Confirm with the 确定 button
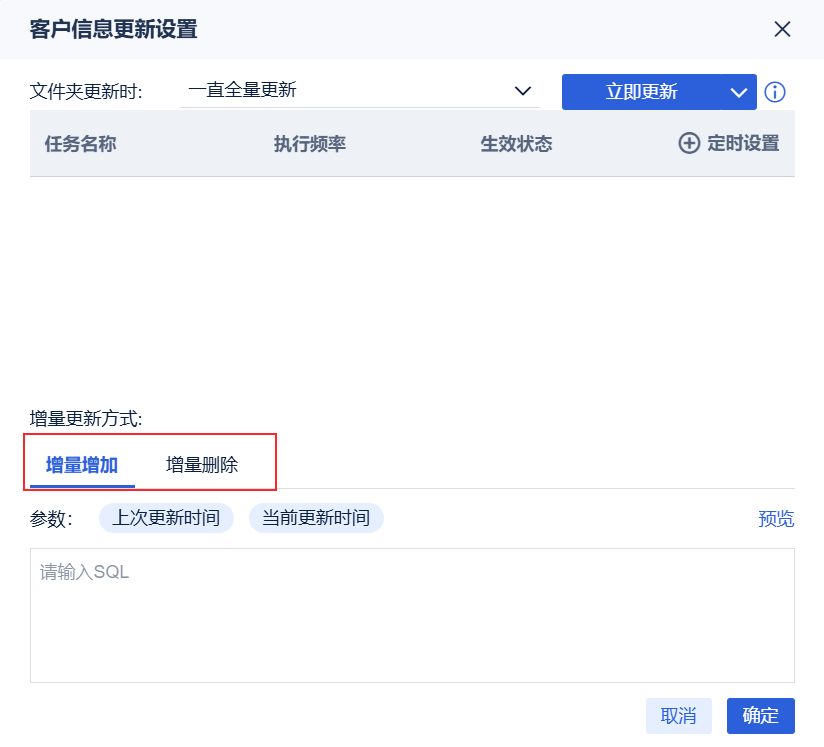The width and height of the screenshot is (824, 747). (760, 716)
